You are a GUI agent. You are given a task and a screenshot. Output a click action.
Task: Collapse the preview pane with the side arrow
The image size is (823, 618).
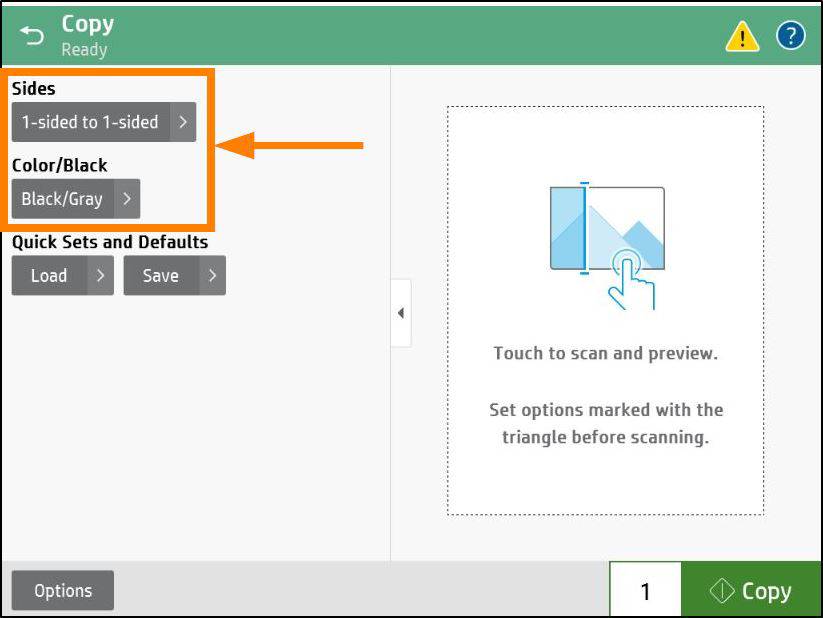(x=401, y=313)
